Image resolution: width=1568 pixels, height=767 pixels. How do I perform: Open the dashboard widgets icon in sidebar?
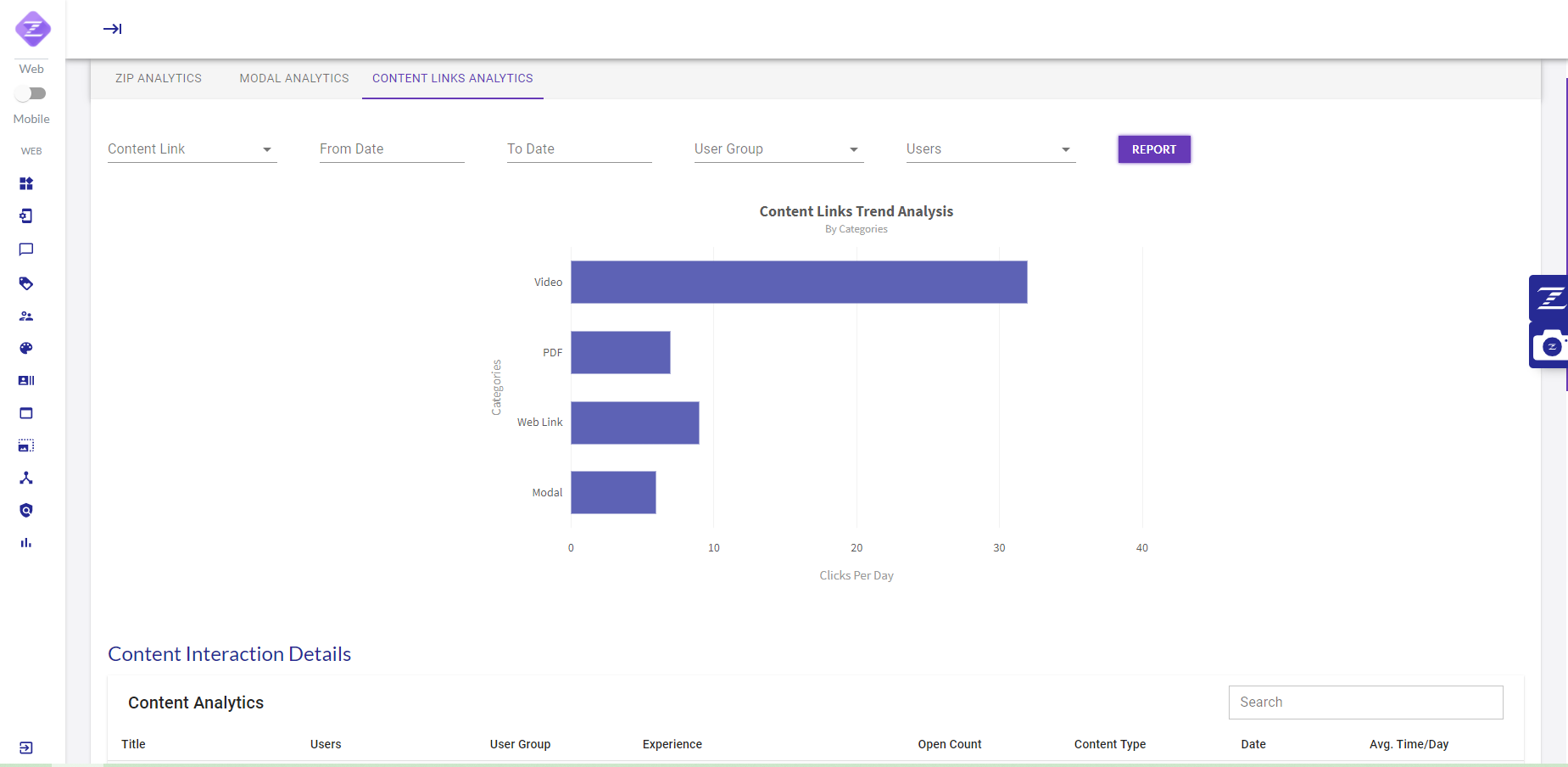(26, 183)
